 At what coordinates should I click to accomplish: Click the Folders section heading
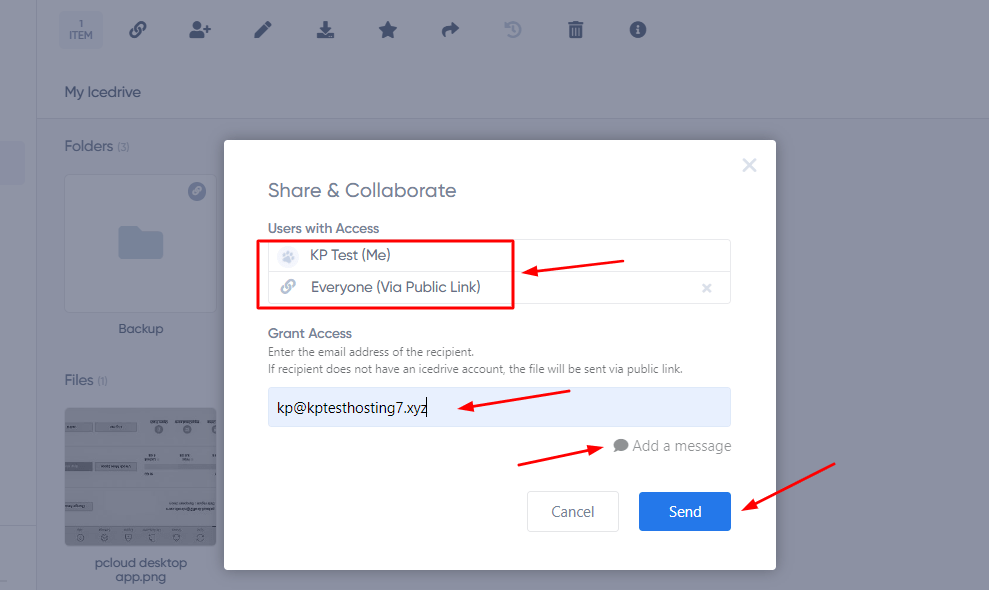pyautogui.click(x=97, y=146)
